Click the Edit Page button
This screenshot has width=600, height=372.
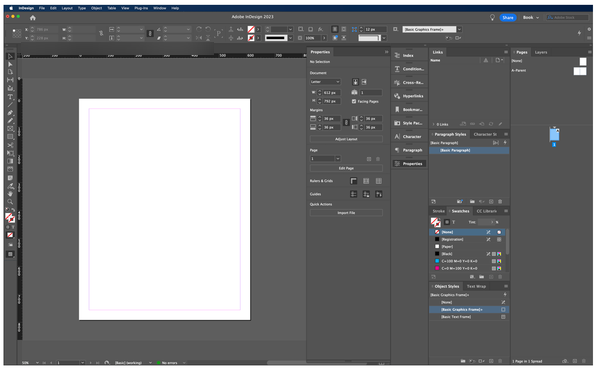coord(346,168)
